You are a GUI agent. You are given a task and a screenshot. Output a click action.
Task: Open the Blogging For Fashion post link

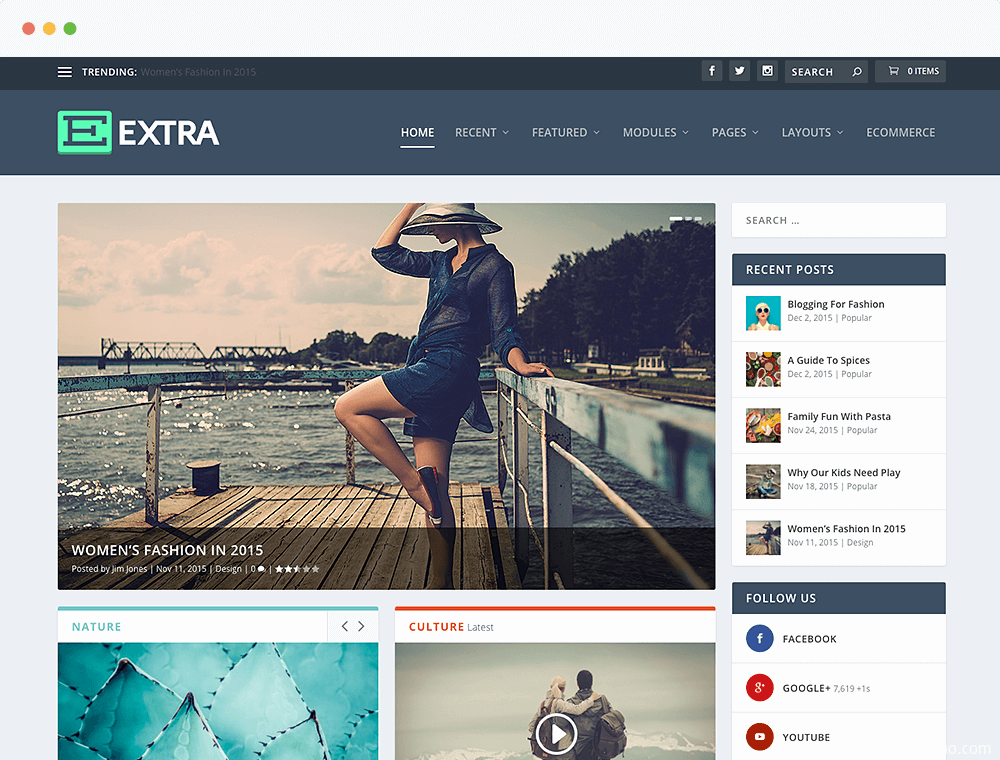point(835,304)
